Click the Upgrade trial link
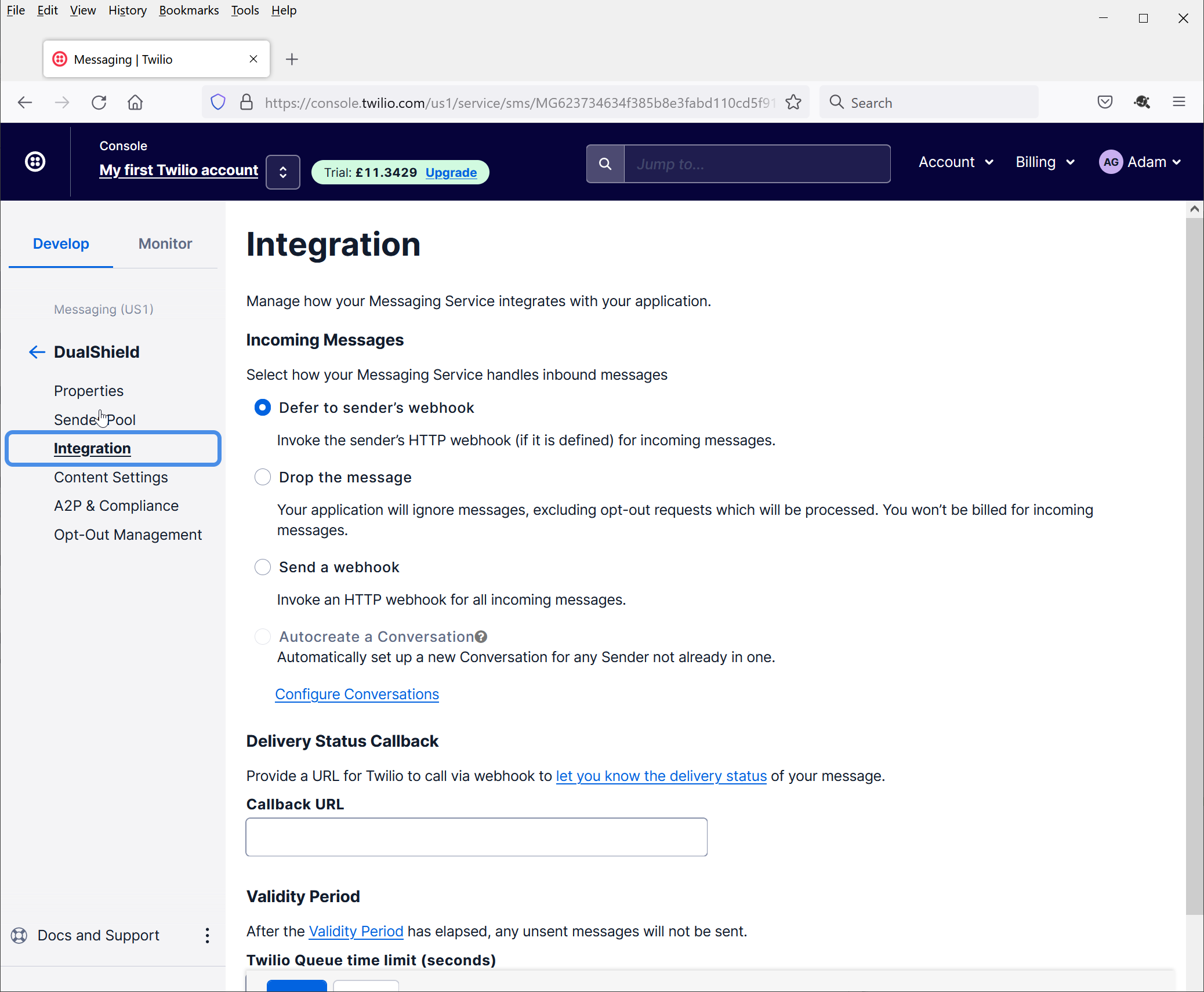 coord(451,173)
